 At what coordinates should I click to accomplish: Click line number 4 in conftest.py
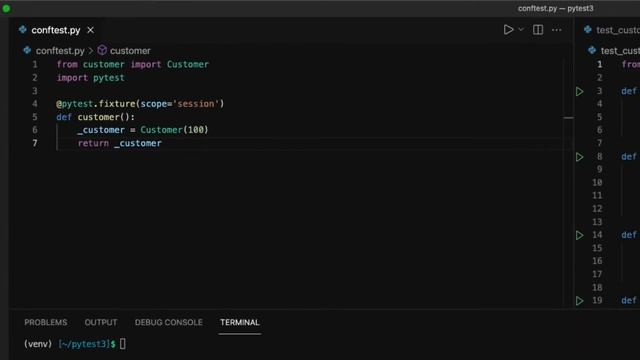tap(35, 104)
